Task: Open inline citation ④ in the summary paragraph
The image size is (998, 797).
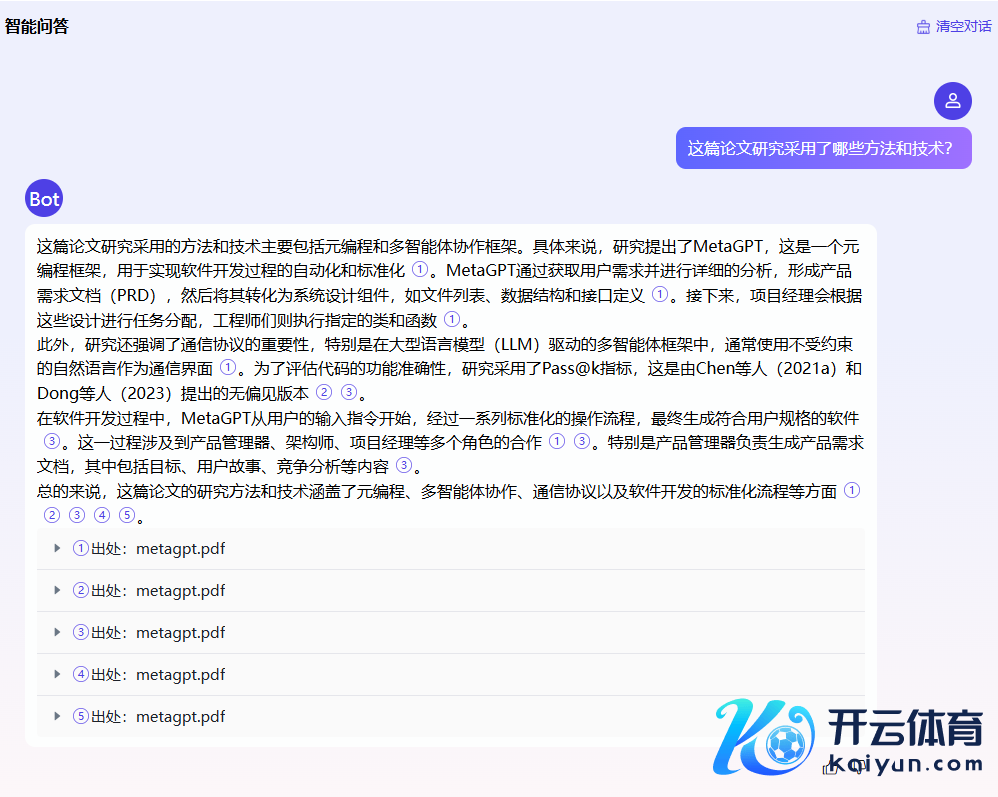Action: (102, 516)
